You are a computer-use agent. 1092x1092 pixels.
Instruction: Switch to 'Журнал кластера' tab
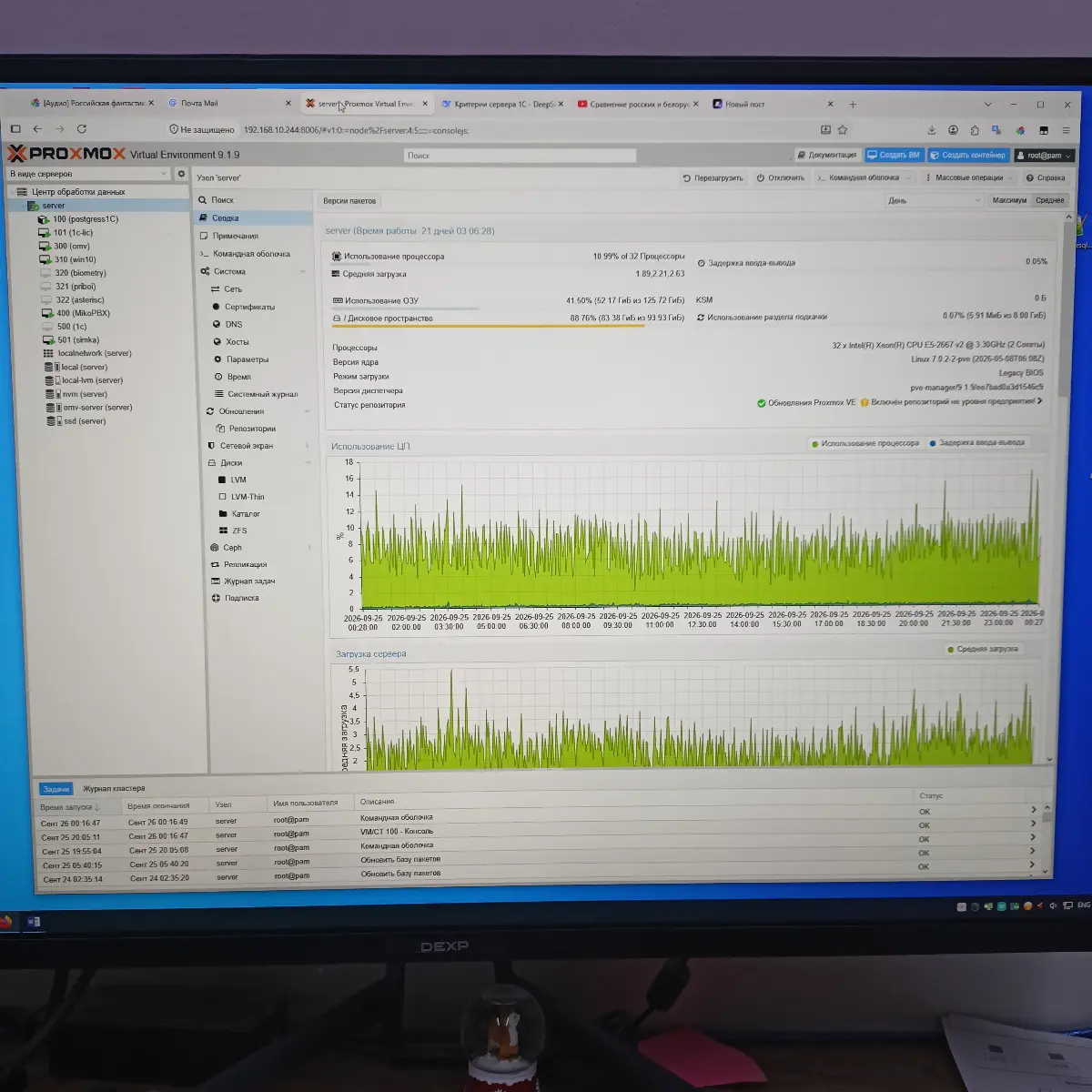point(114,789)
